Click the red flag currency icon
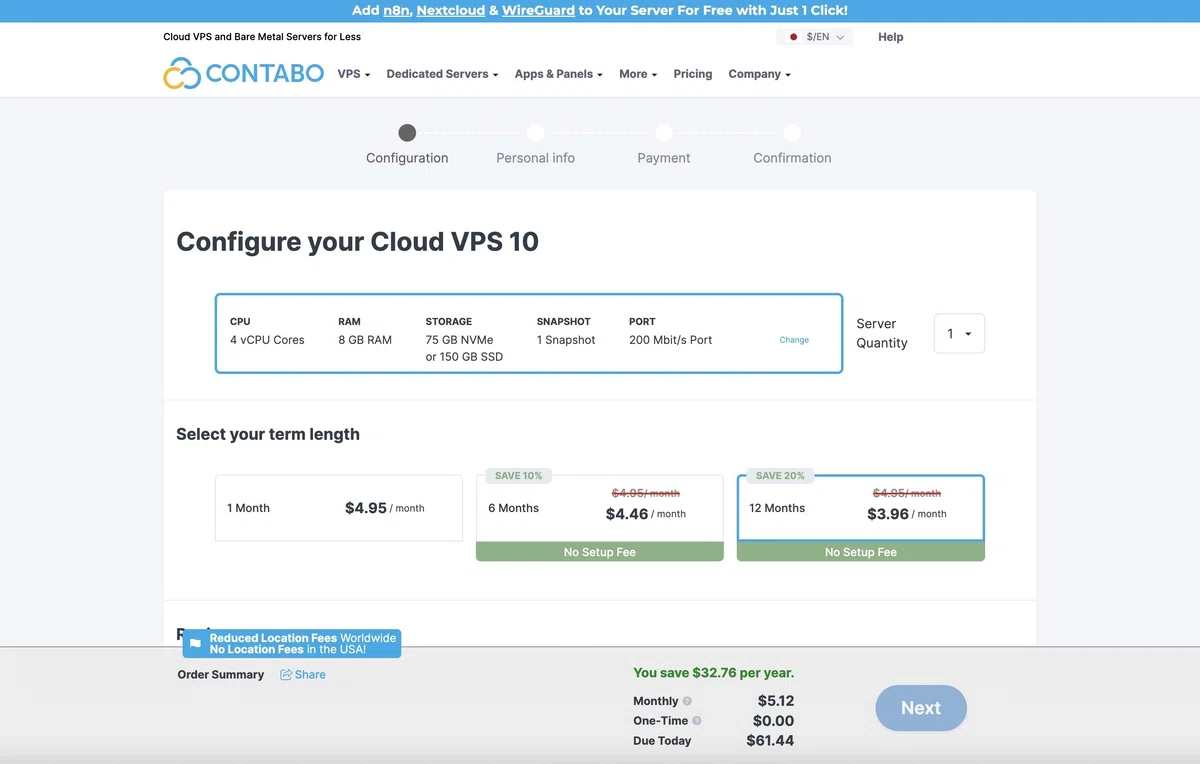The width and height of the screenshot is (1200, 764). (794, 37)
